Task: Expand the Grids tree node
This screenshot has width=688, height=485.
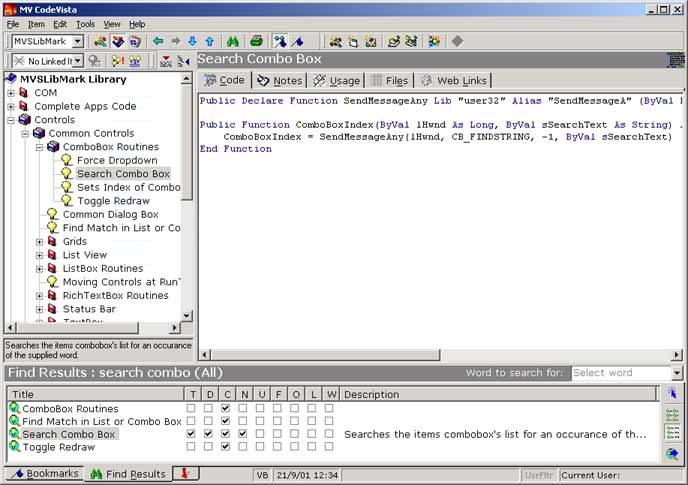Action: (x=39, y=242)
